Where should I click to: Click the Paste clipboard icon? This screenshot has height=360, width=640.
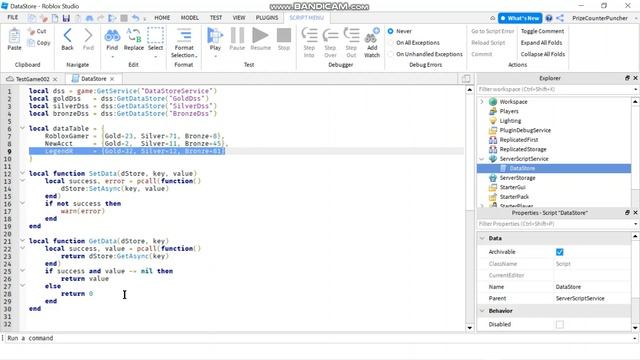point(14,36)
